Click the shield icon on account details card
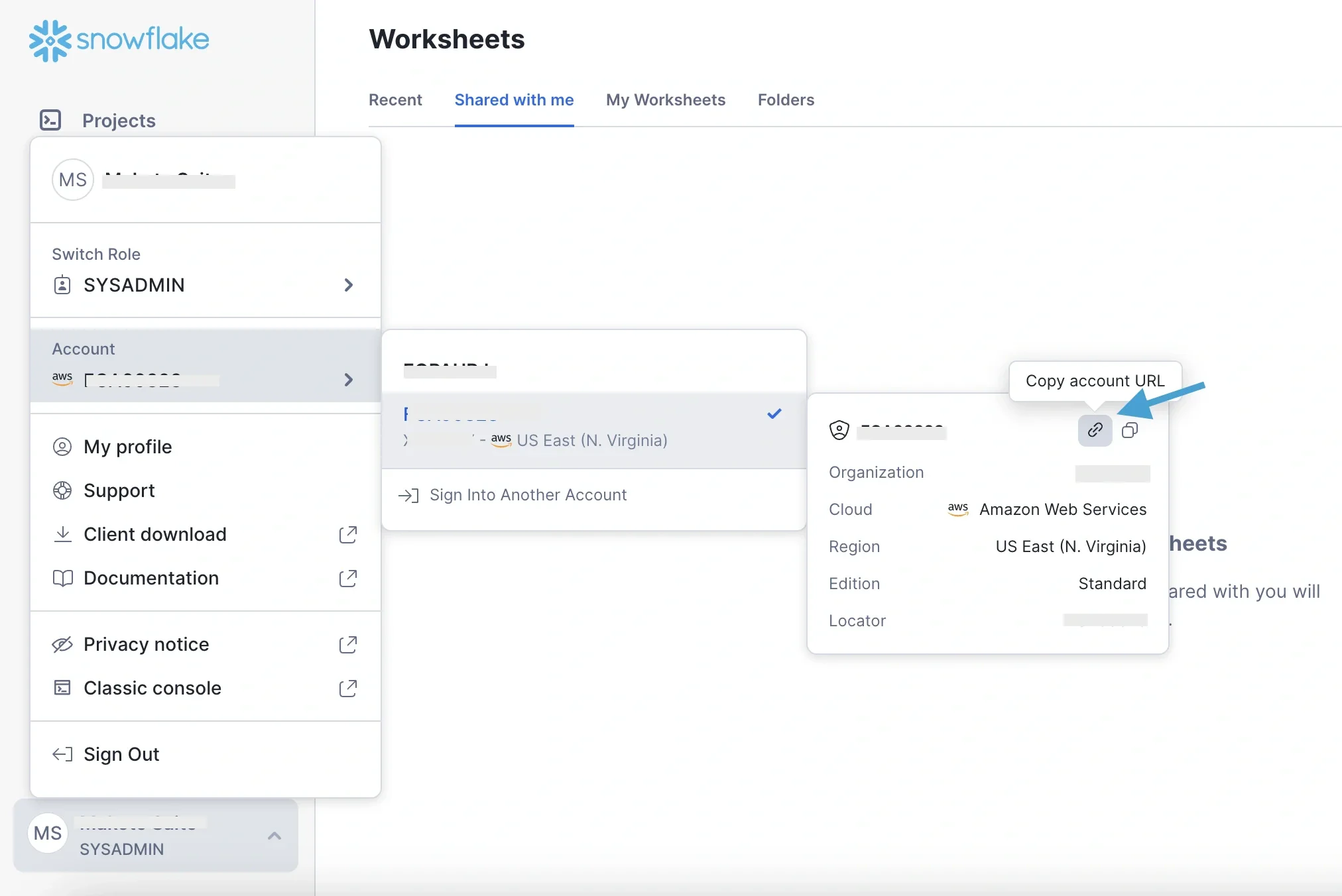The image size is (1342, 896). [x=839, y=429]
